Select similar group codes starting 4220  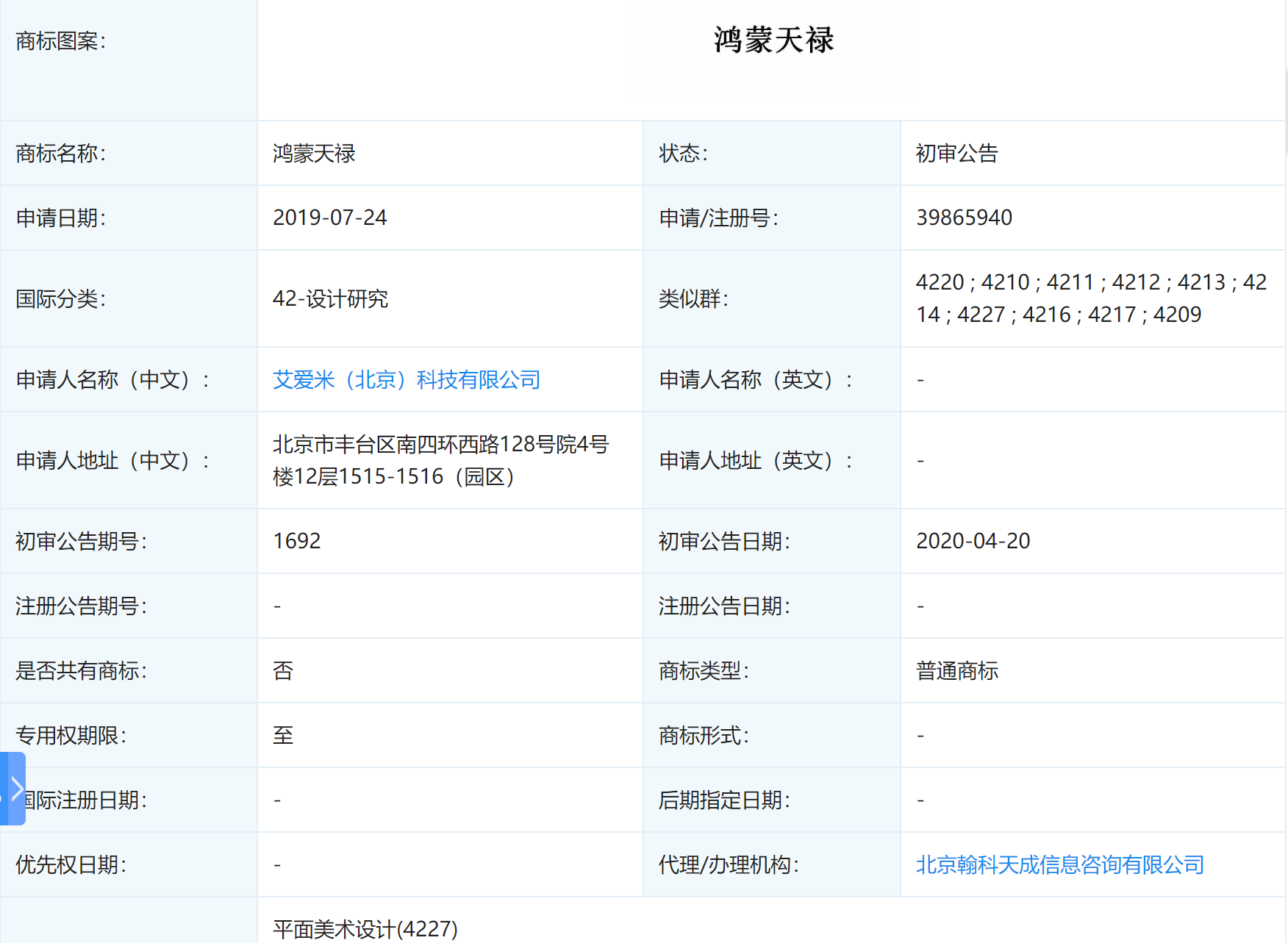1092,298
